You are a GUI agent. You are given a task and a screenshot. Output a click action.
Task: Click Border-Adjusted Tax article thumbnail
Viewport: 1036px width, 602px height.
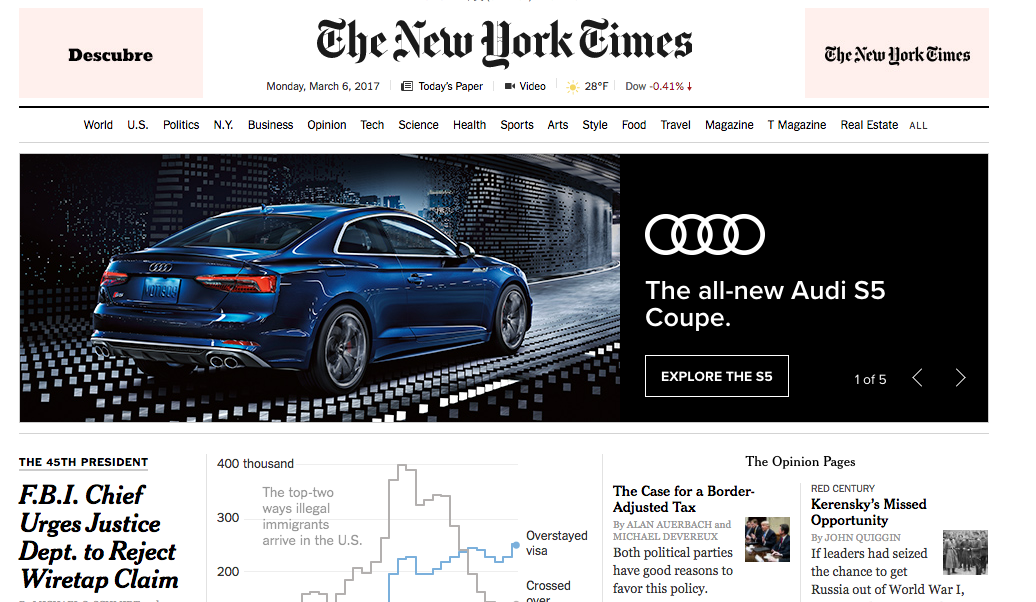point(767,539)
